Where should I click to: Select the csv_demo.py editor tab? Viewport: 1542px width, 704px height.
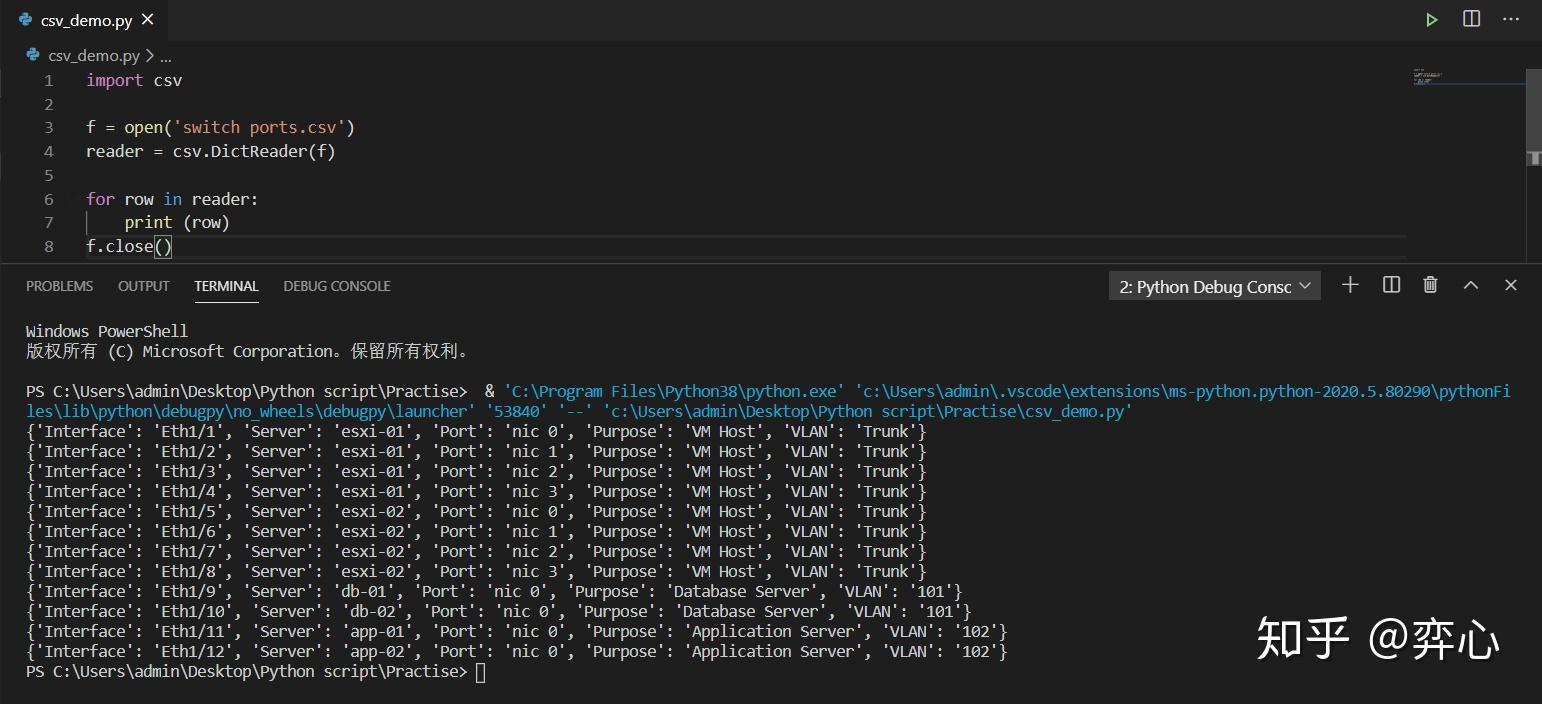85,20
